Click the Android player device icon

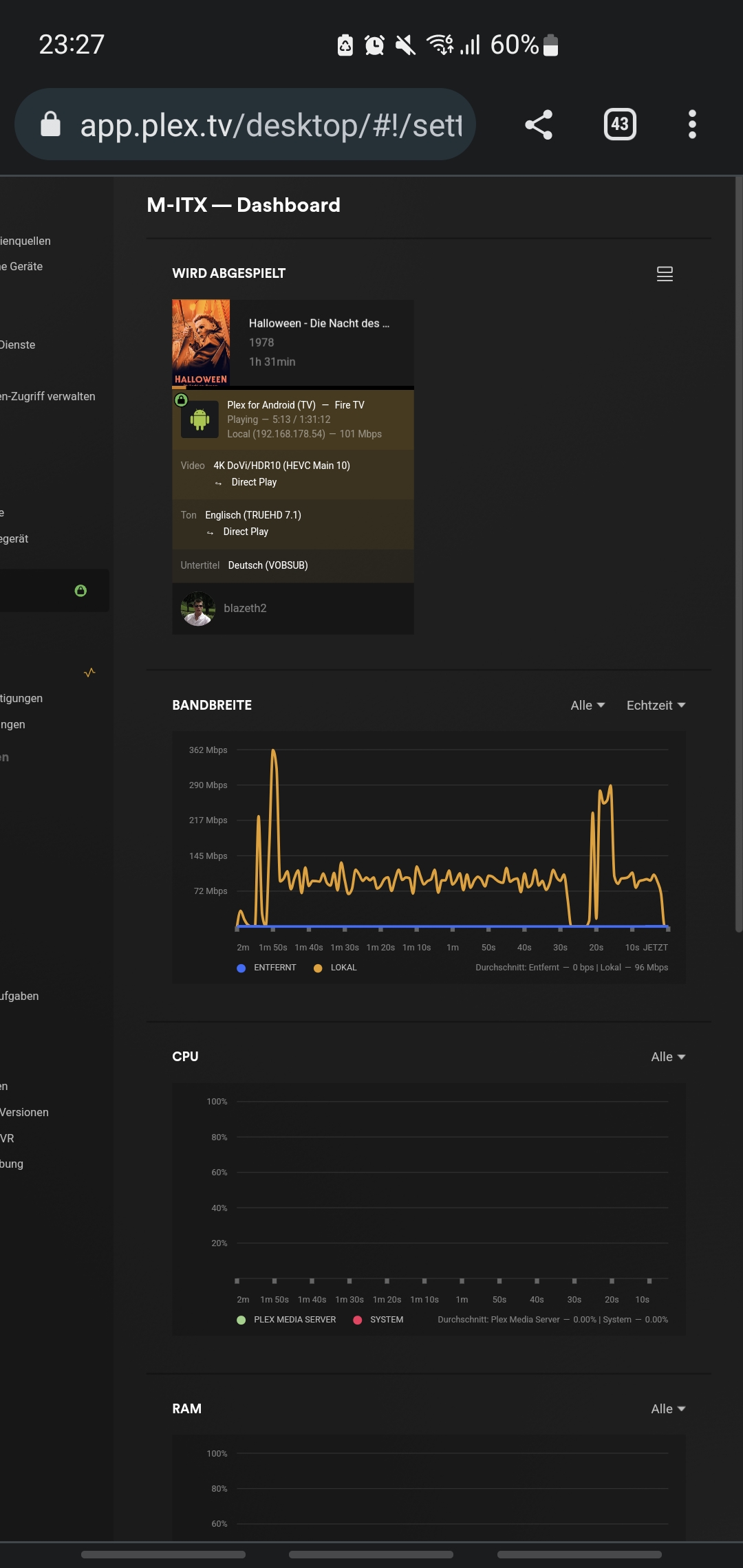[x=200, y=420]
